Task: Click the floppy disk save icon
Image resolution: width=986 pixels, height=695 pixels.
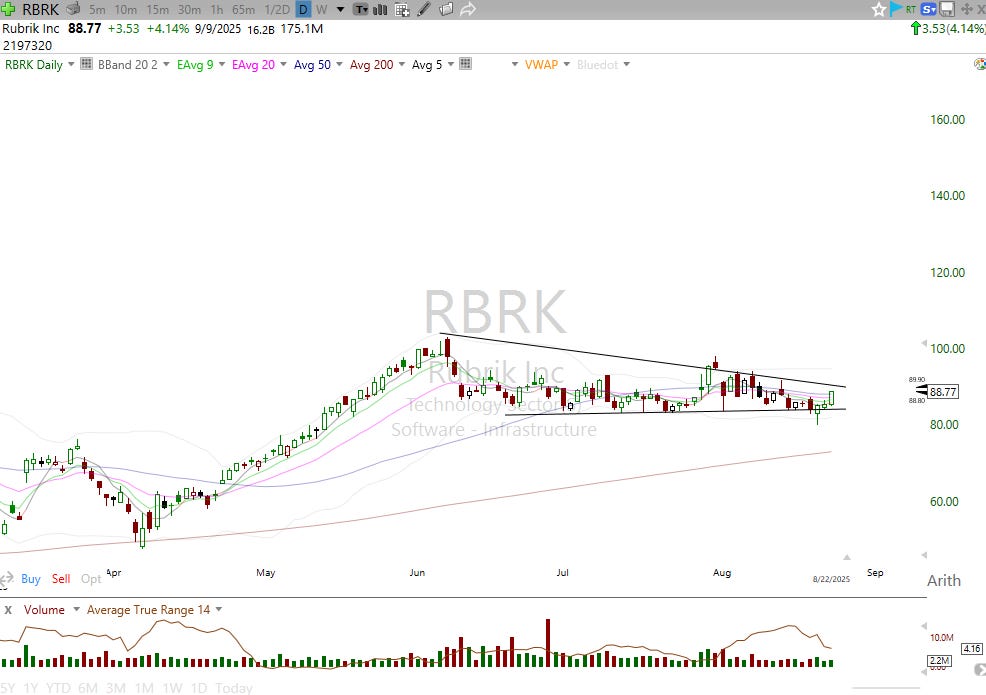Action: tap(947, 9)
